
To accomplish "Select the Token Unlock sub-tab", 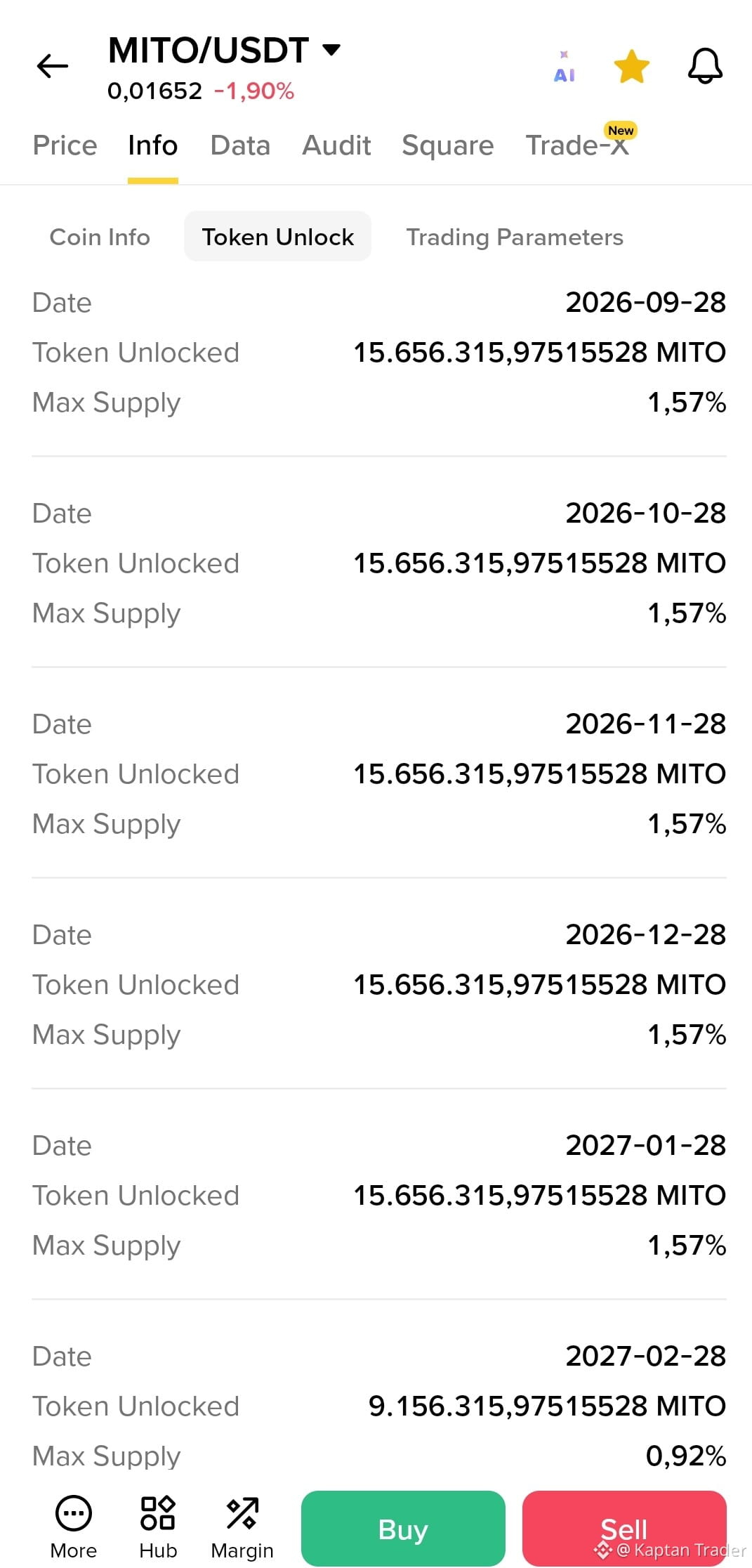I will point(278,237).
